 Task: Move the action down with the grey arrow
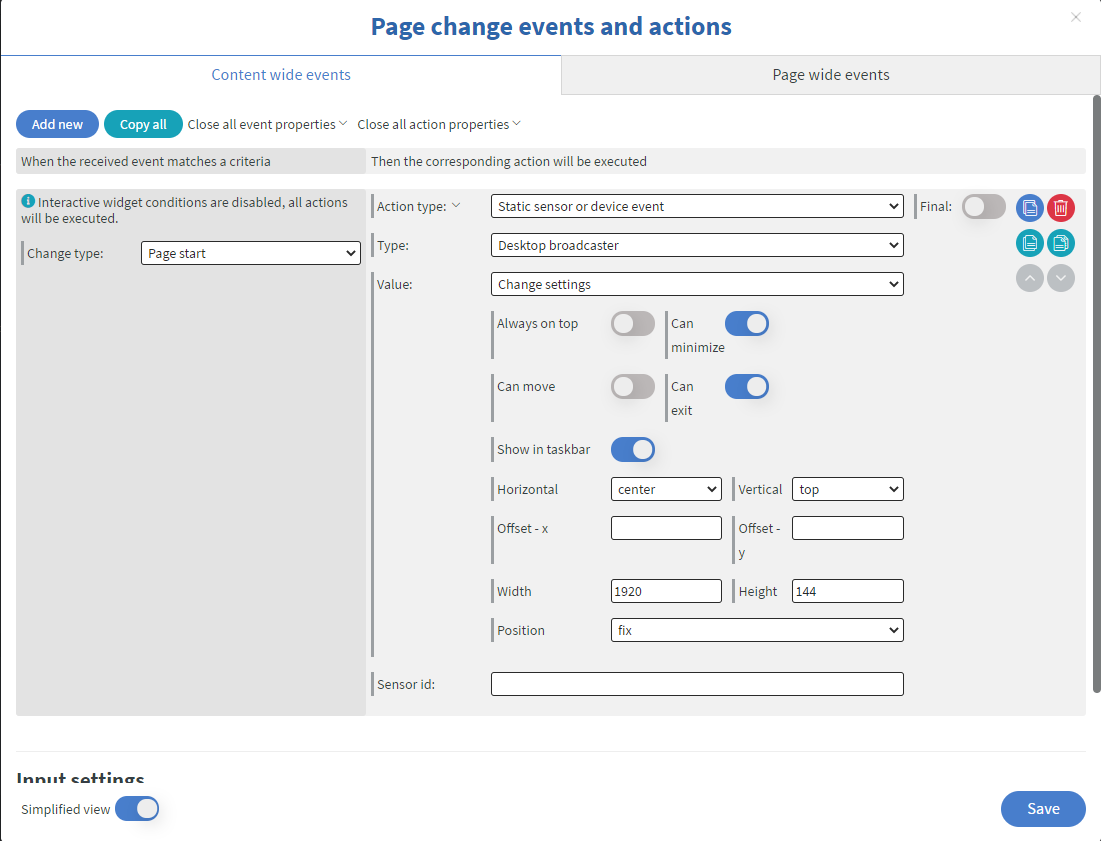click(x=1061, y=278)
